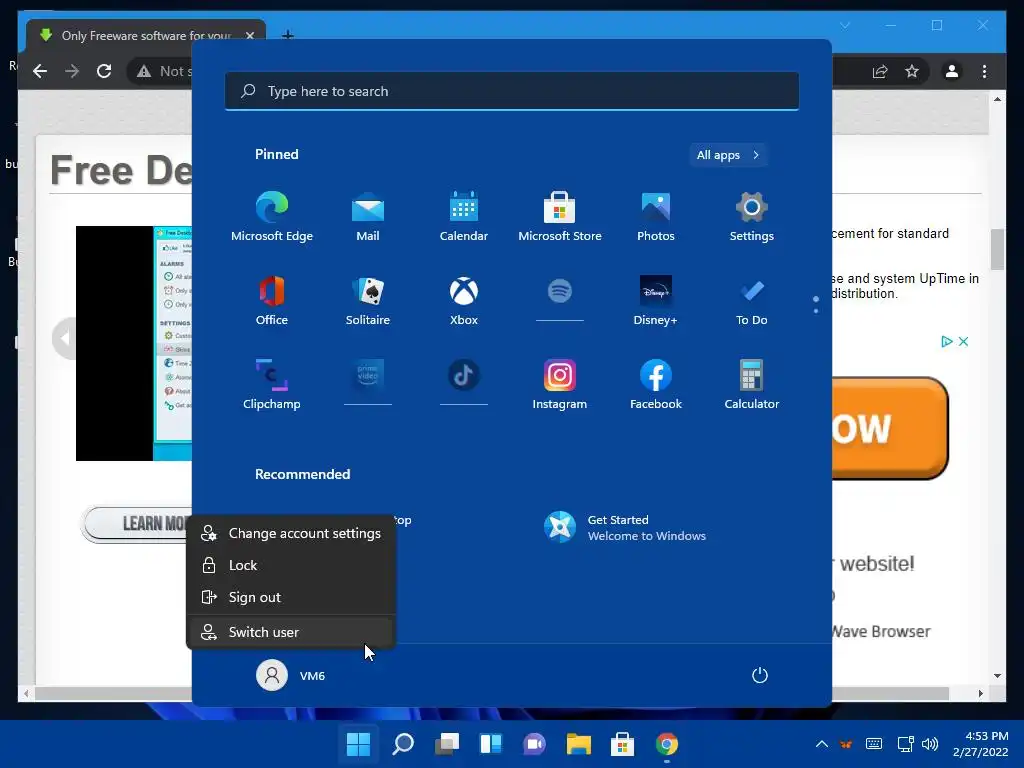Show hidden system tray icons
The height and width of the screenshot is (768, 1024).
[x=822, y=744]
